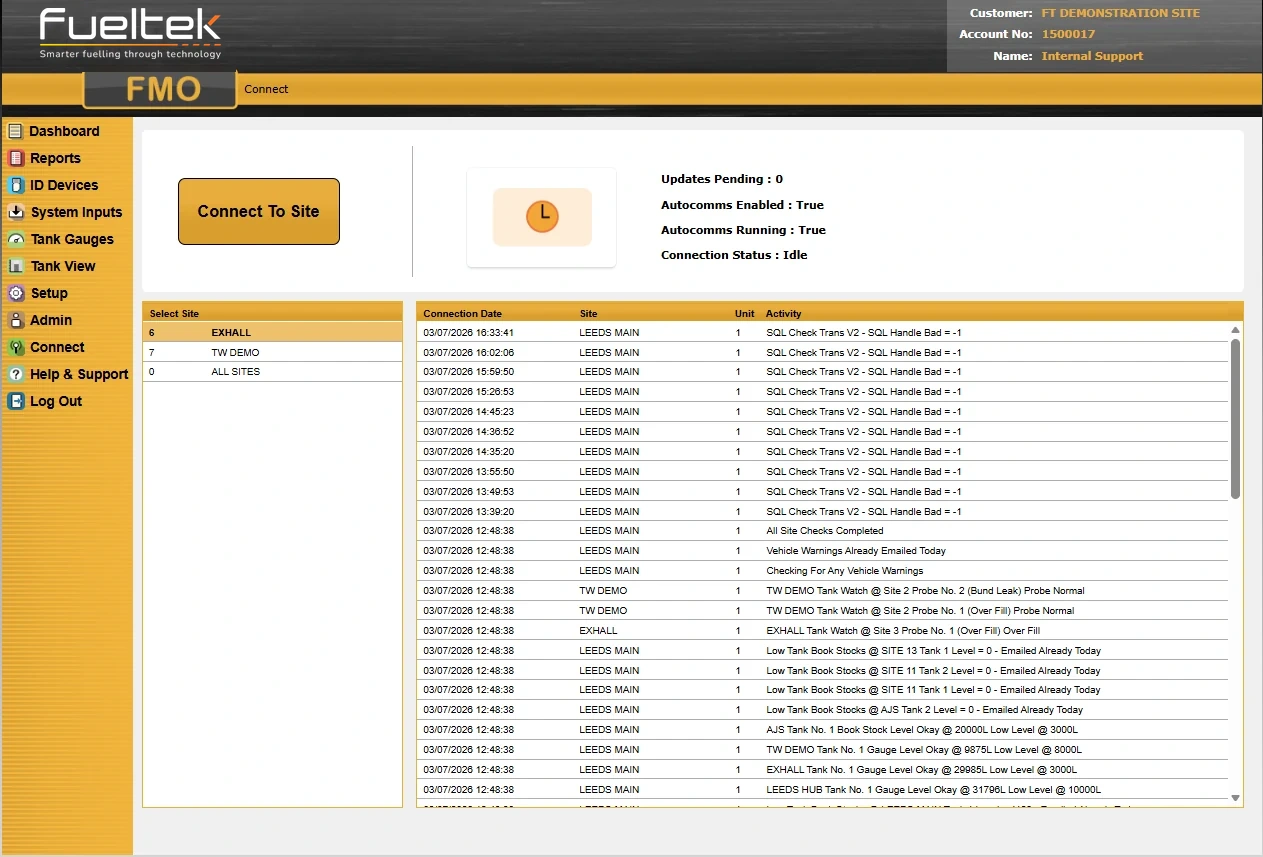Open the Admin menu item
This screenshot has width=1263, height=857.
point(51,320)
